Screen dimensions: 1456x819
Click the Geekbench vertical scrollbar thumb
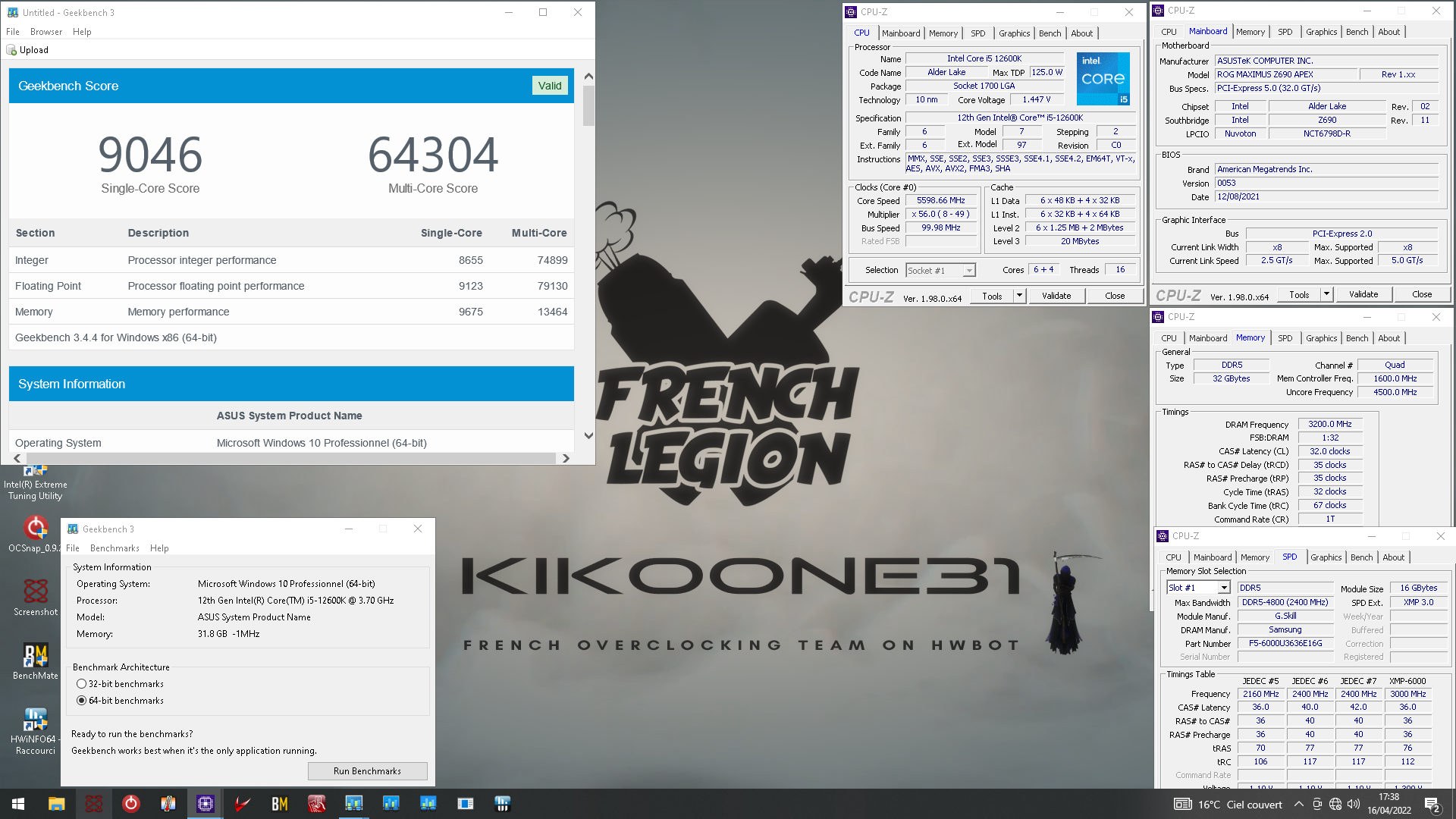point(588,105)
